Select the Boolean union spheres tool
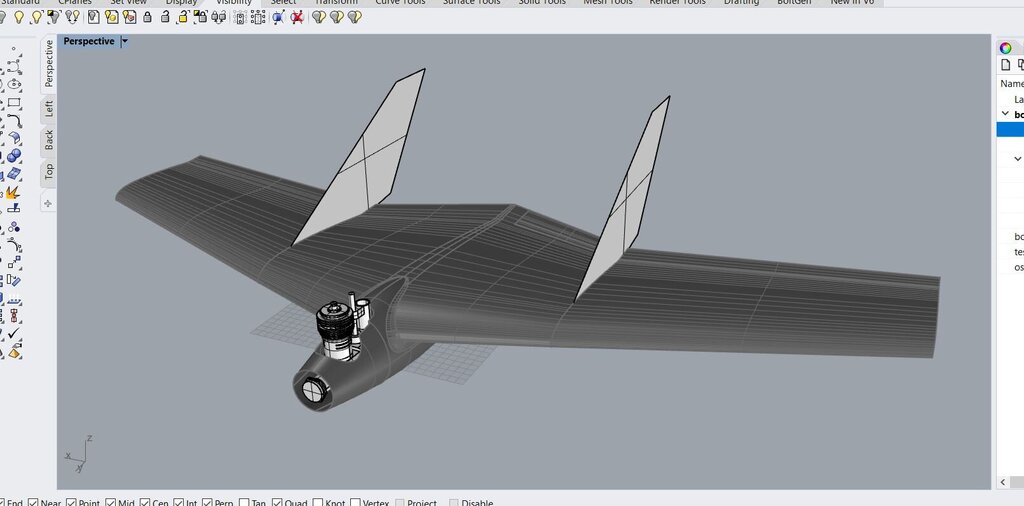 click(x=14, y=156)
